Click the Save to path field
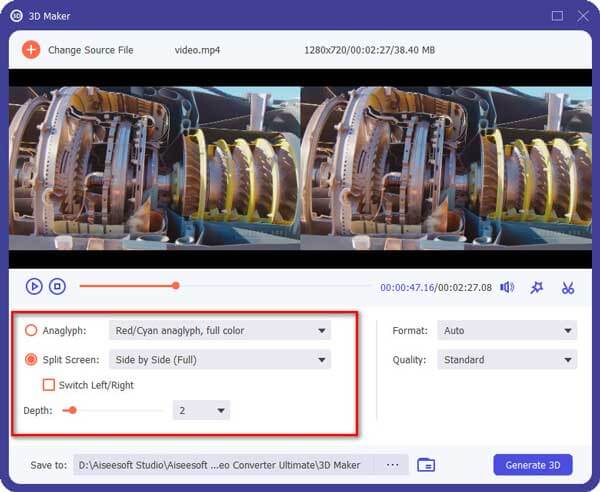Viewport: 600px width, 492px height. (224, 464)
